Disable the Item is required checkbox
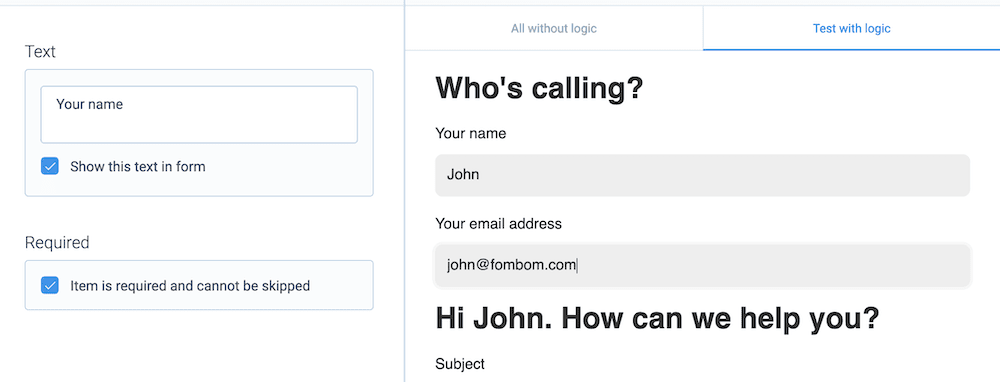This screenshot has height=382, width=1000. tap(50, 286)
